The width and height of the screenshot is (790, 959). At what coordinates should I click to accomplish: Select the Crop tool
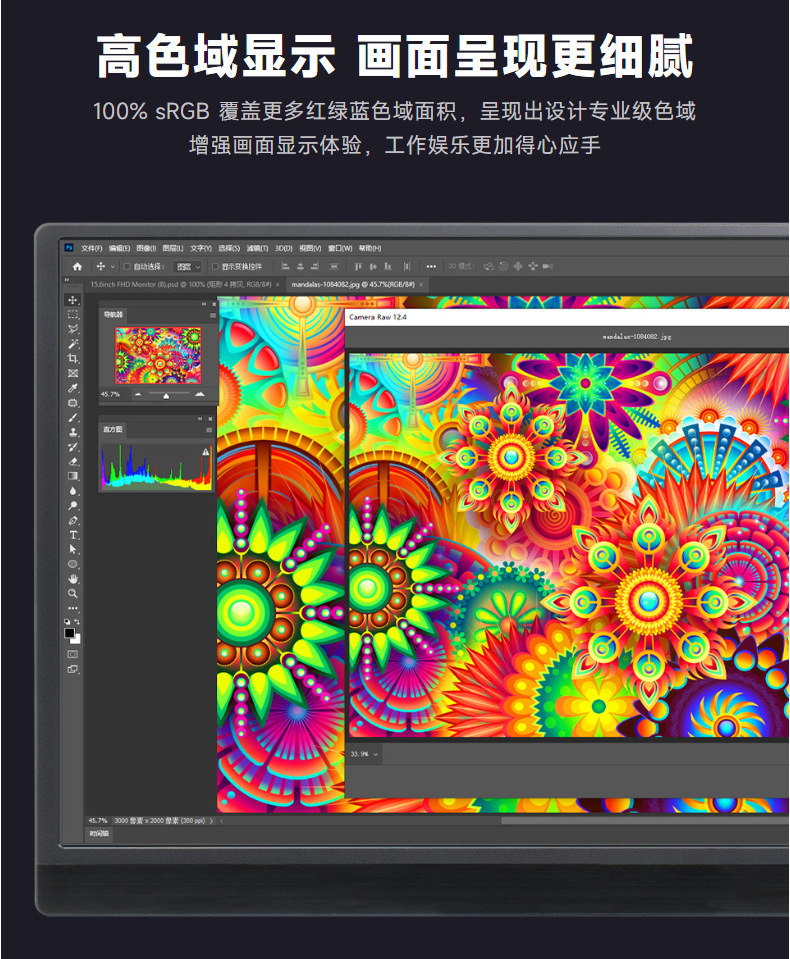click(73, 358)
